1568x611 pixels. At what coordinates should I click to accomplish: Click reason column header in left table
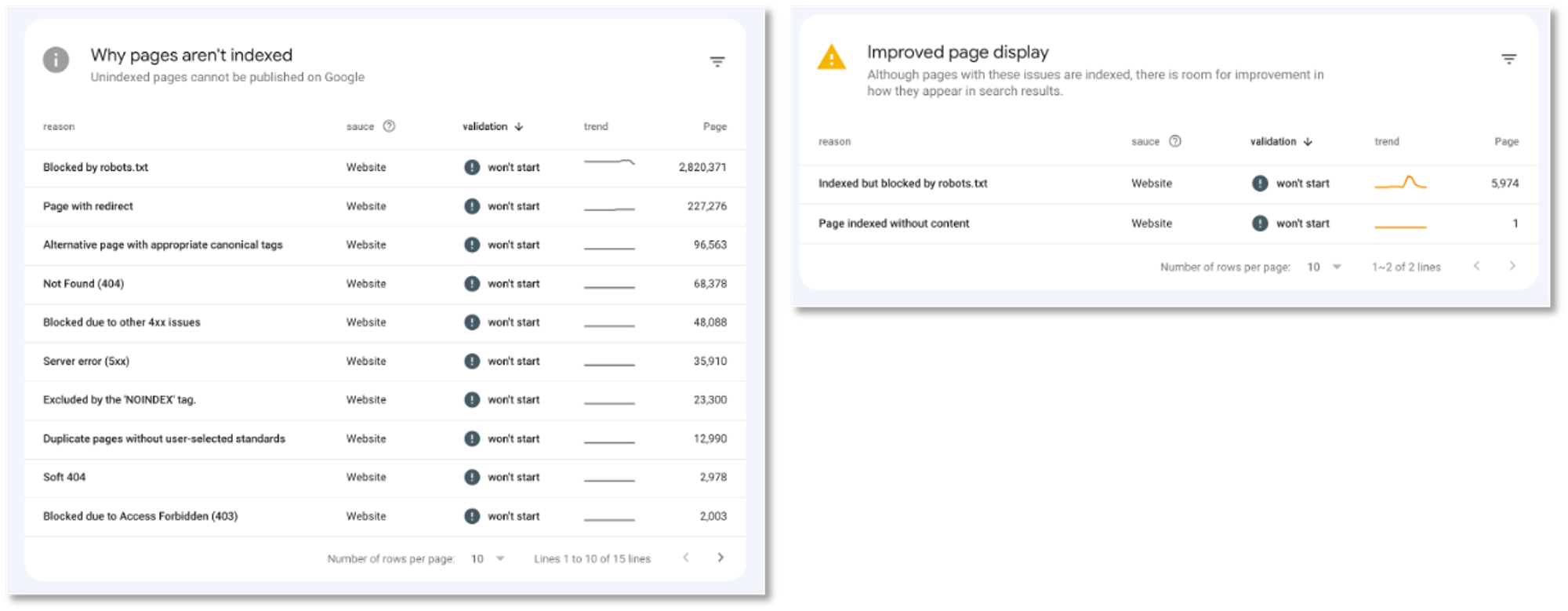(x=59, y=127)
